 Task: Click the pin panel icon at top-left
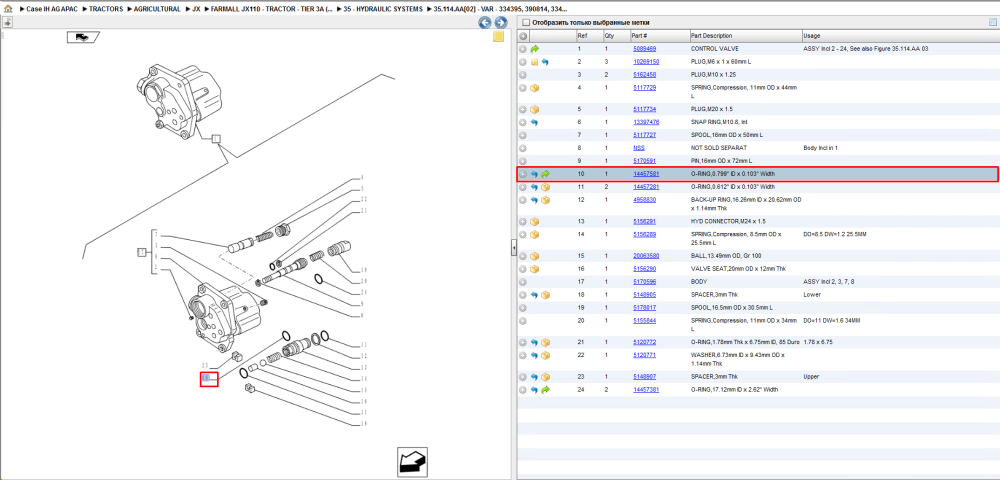click(8, 22)
